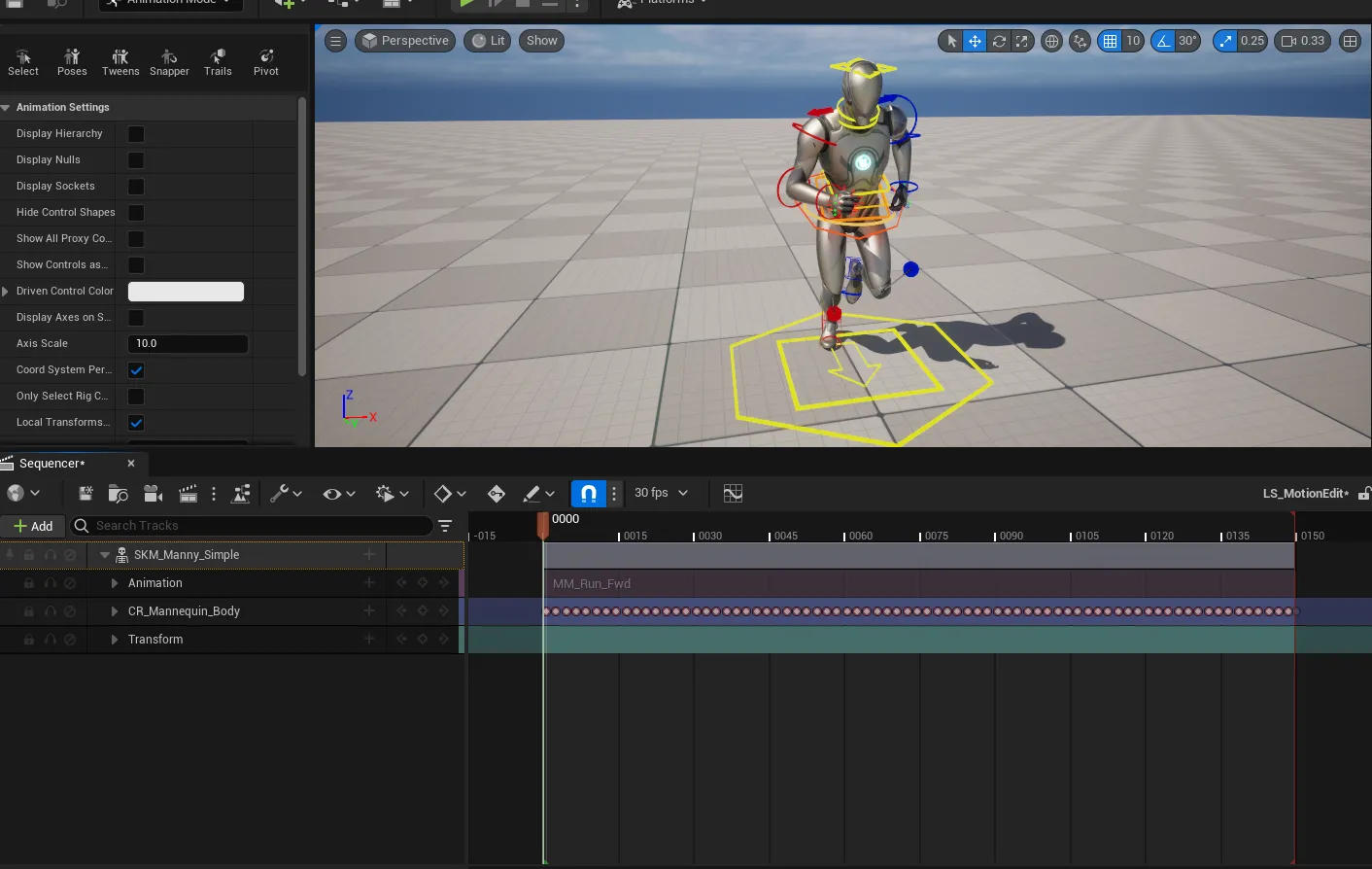The height and width of the screenshot is (869, 1372).
Task: Enable Display Nulls checkbox
Action: point(136,160)
